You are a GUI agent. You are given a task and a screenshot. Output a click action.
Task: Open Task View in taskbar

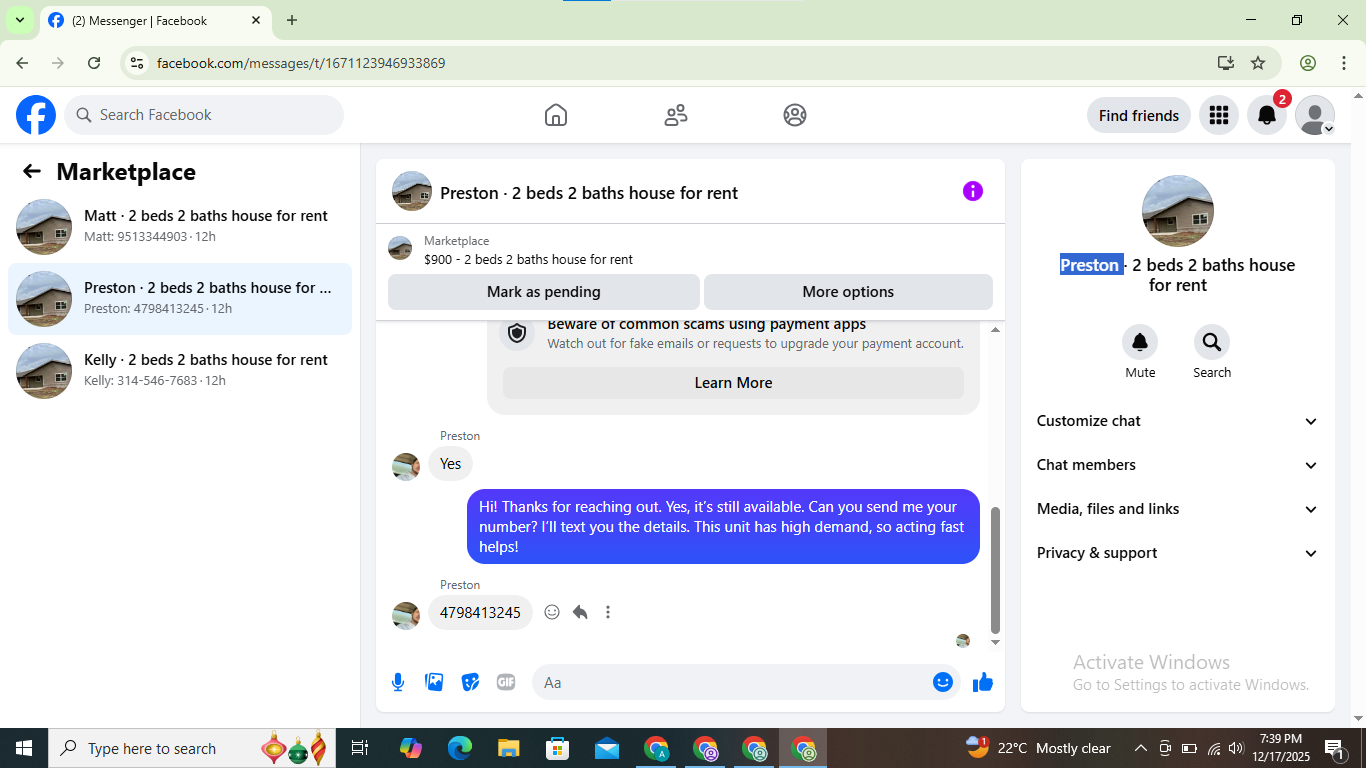(x=360, y=748)
